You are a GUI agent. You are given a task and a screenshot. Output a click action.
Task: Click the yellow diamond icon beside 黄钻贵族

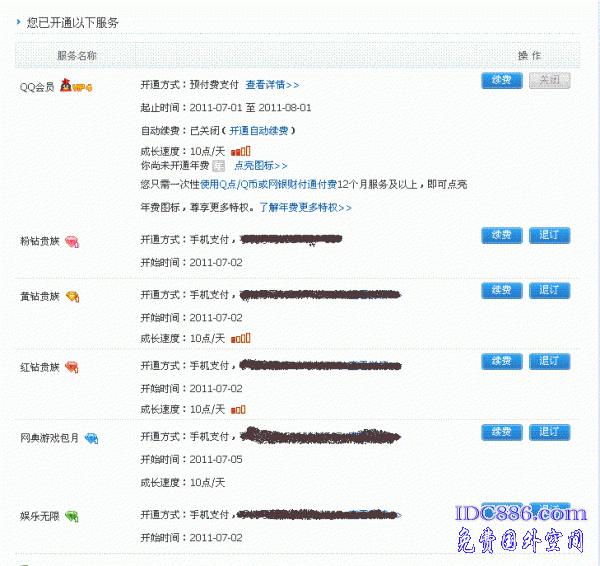pos(72,297)
